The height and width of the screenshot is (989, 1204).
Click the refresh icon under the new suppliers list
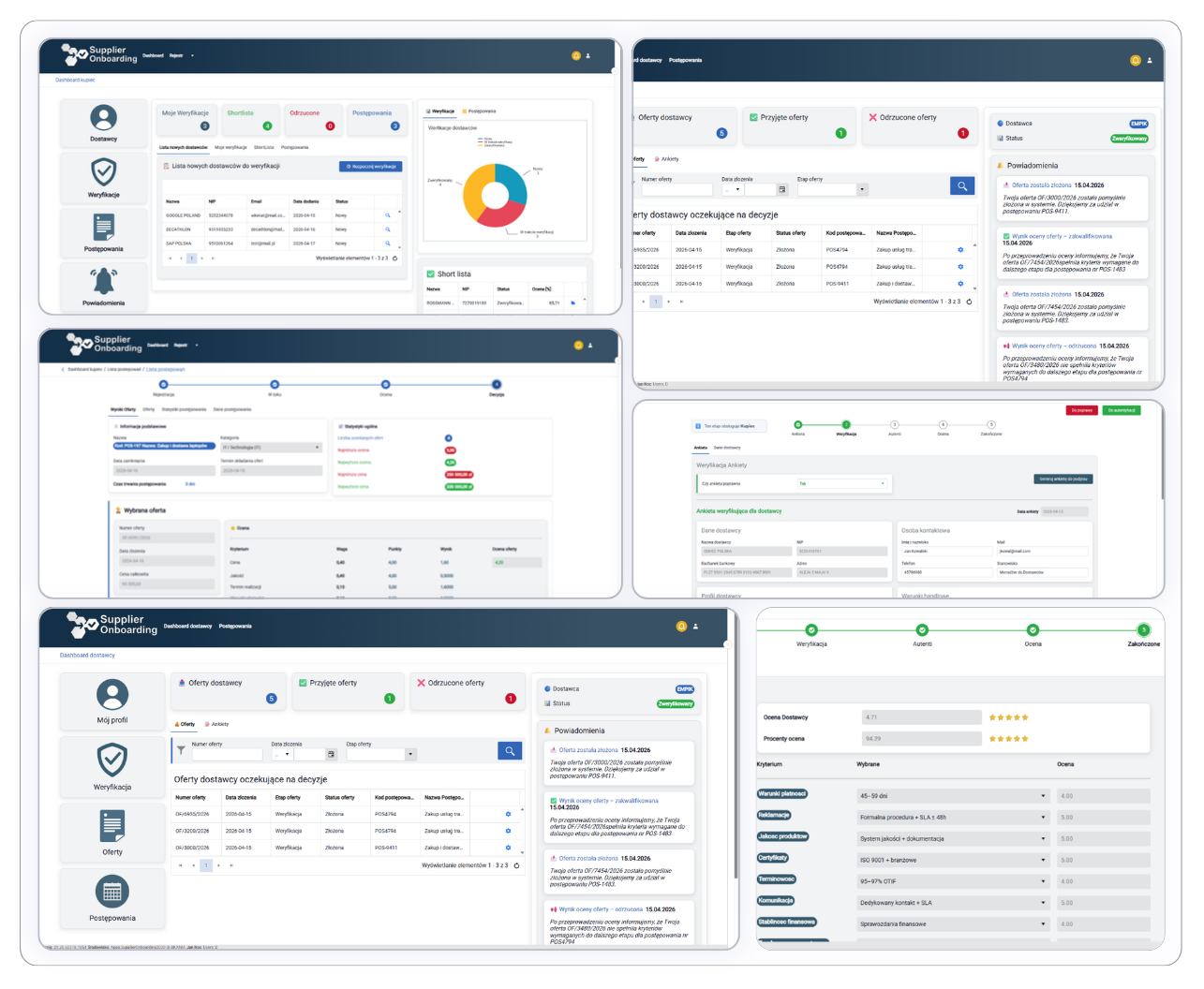[x=394, y=258]
